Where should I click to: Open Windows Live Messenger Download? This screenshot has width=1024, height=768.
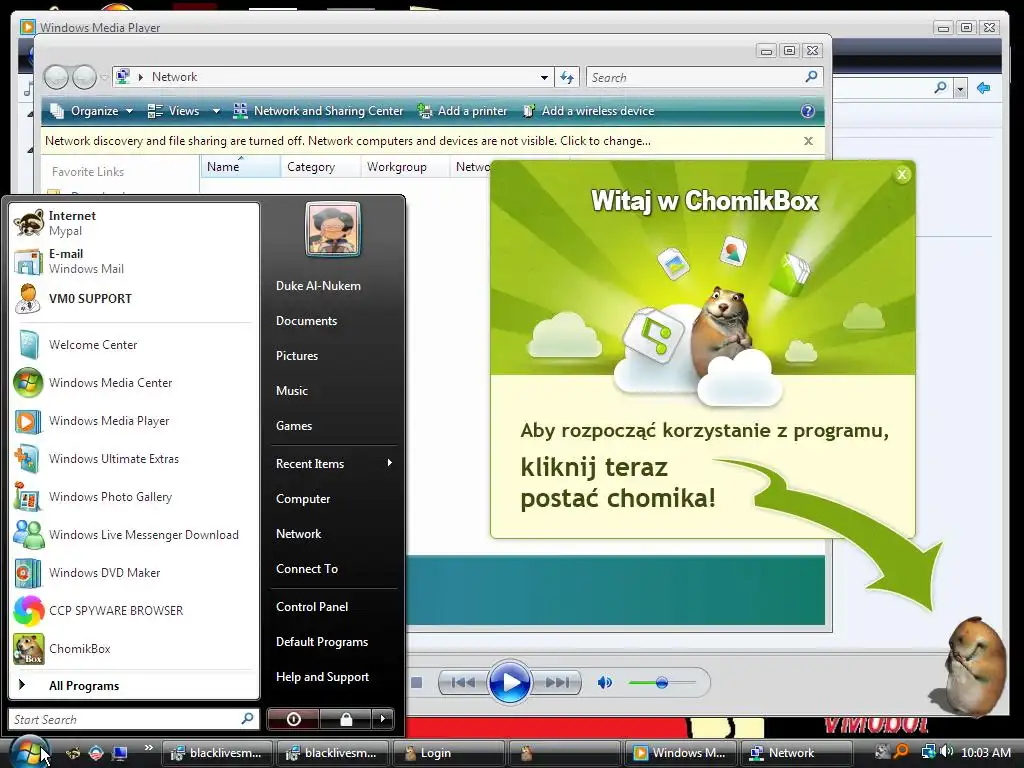point(133,535)
